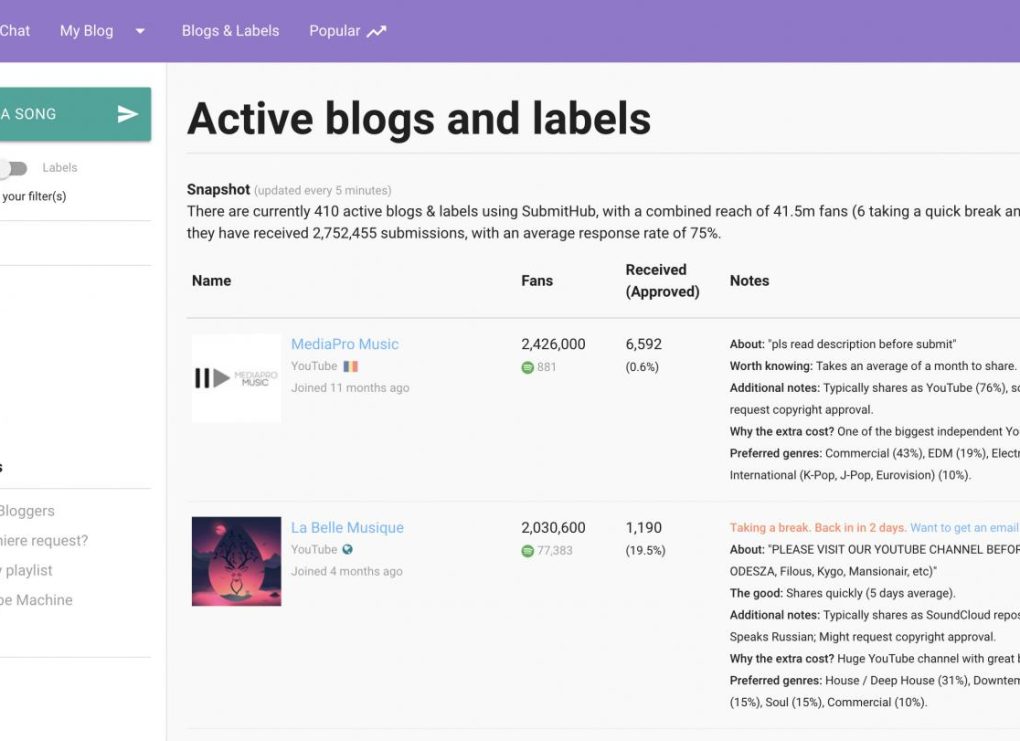Open the Chat menu item
The image size is (1020, 741).
coord(14,31)
